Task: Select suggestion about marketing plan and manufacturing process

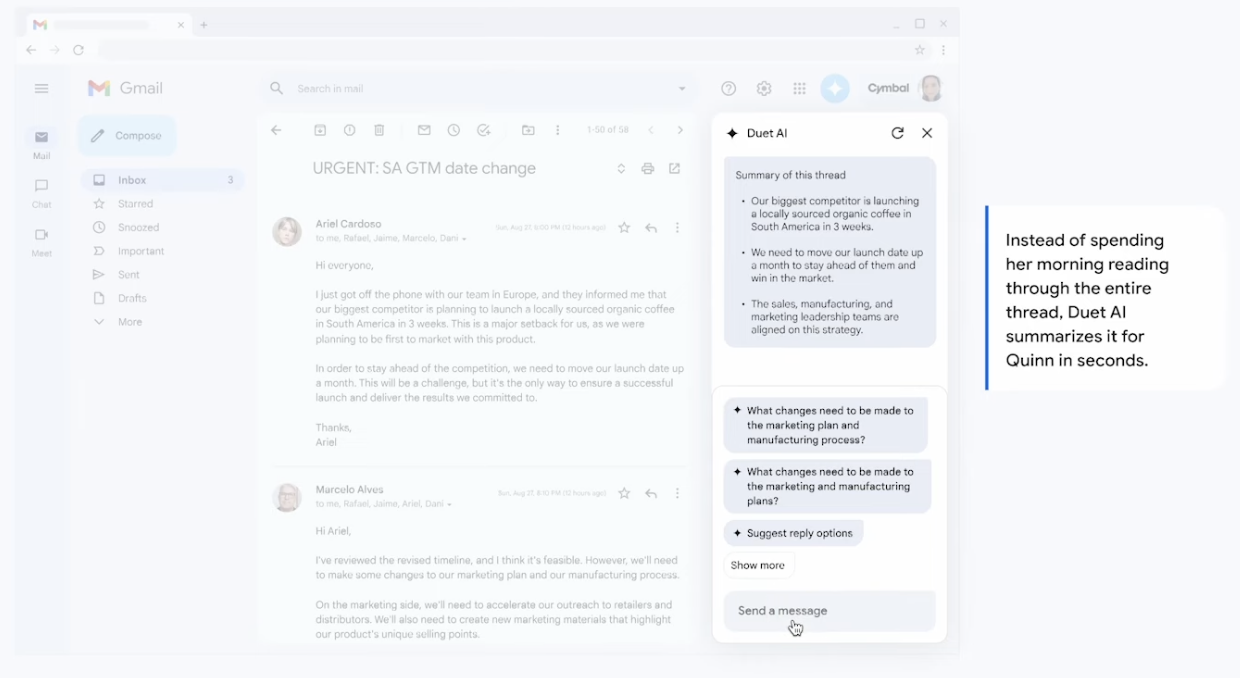Action: [x=825, y=425]
